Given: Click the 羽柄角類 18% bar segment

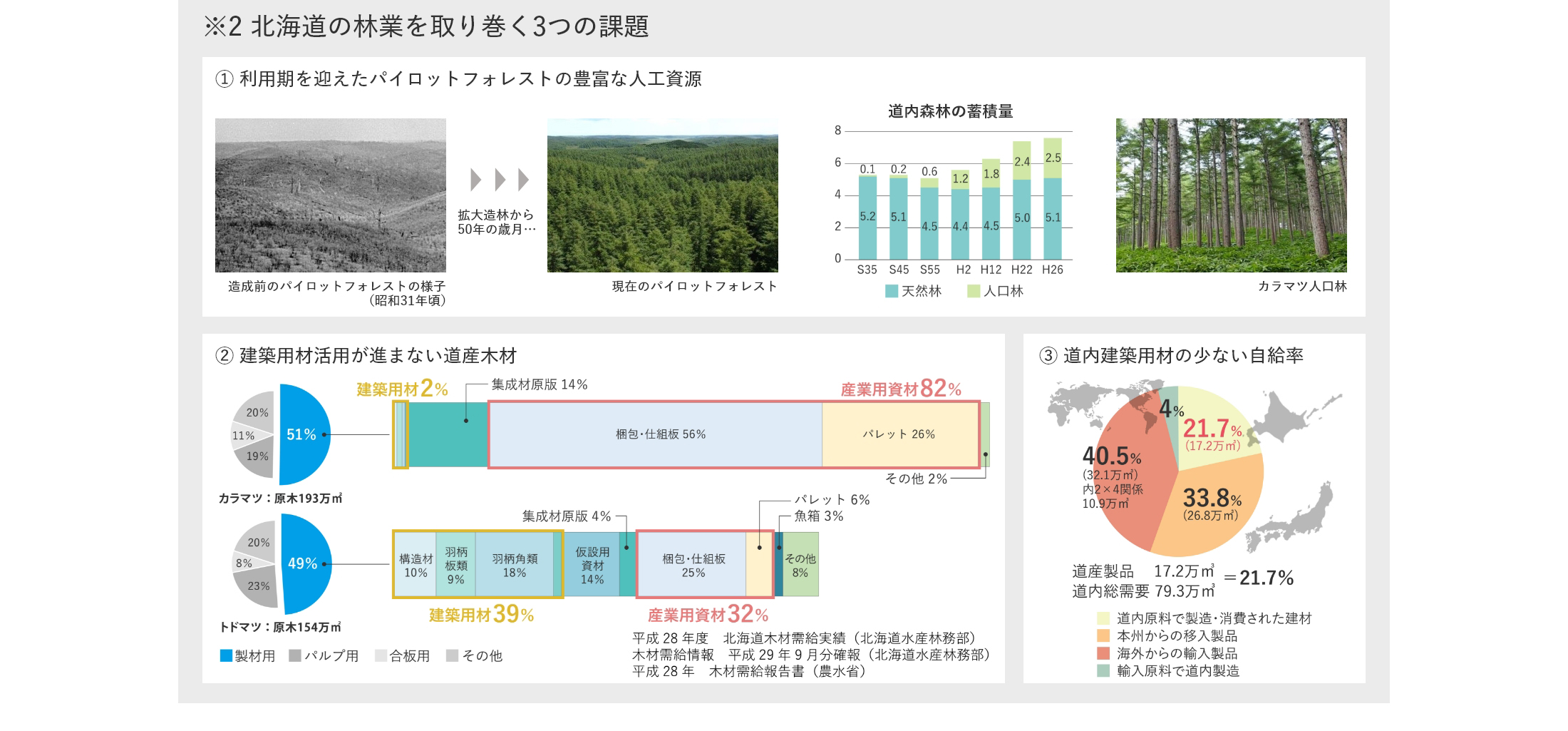Looking at the screenshot, I should (x=514, y=564).
